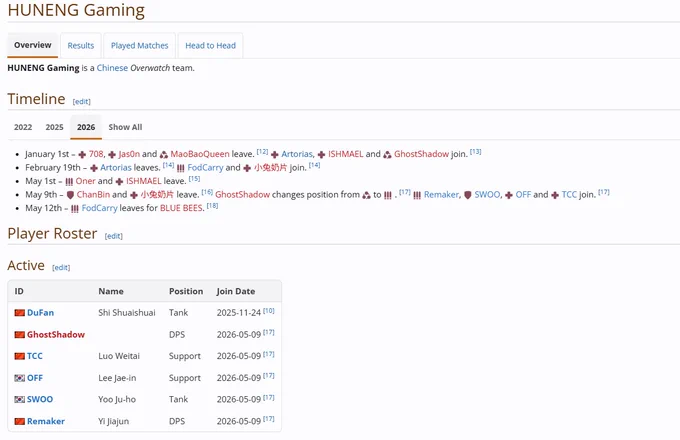
Task: Edit the Active roster section
Action: (x=61, y=267)
